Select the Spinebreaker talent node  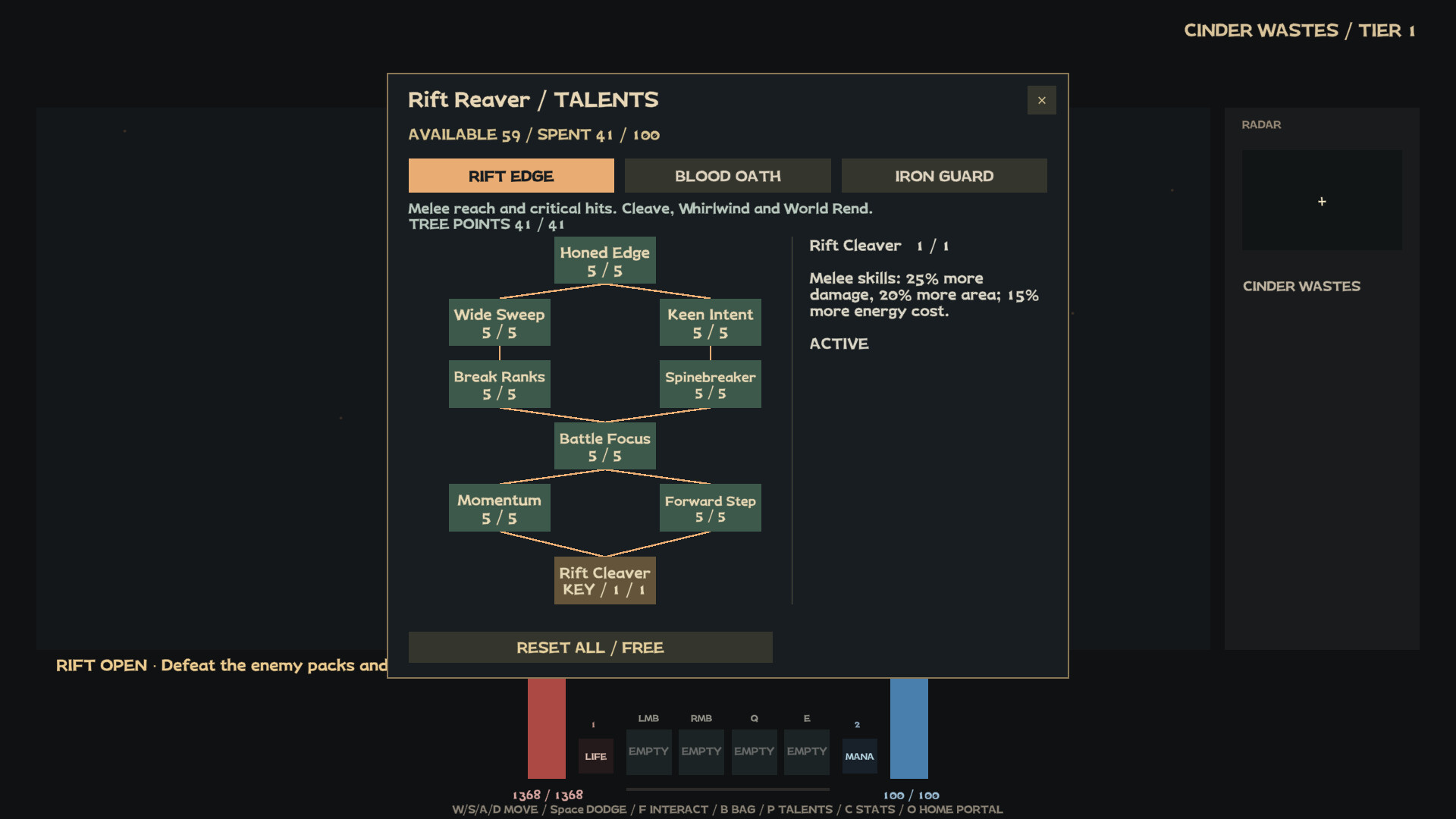710,385
